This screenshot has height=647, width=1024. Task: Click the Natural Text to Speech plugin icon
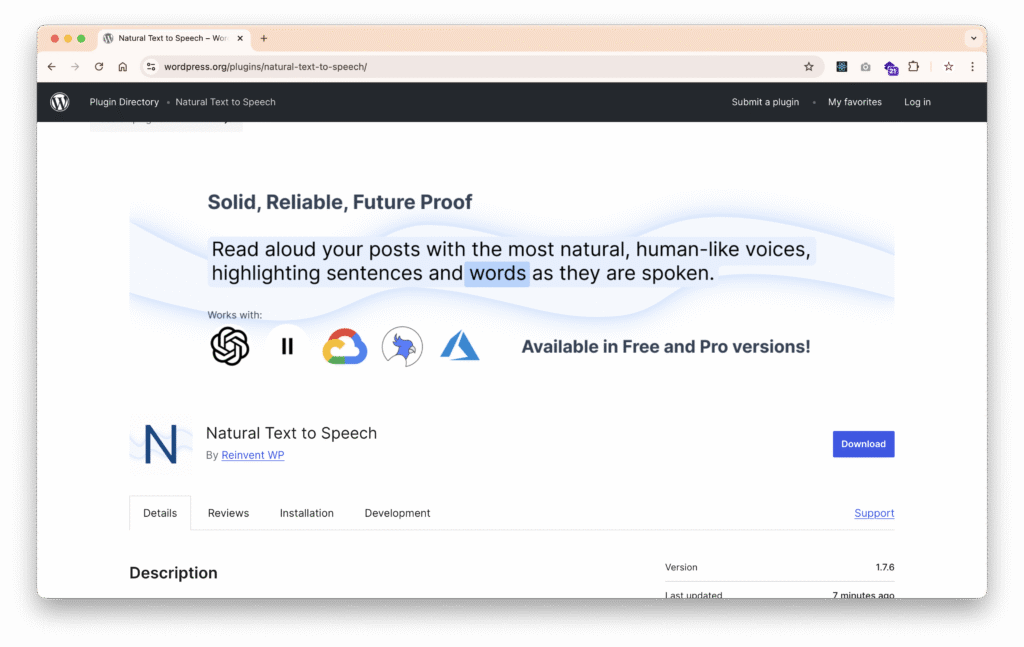pos(161,444)
